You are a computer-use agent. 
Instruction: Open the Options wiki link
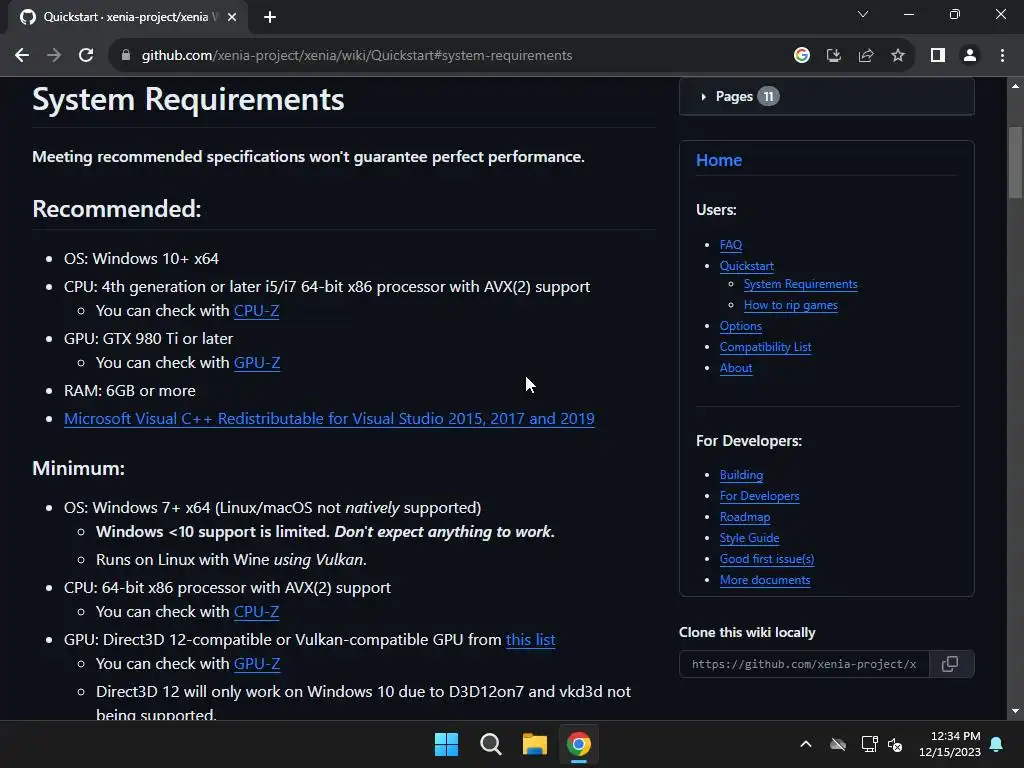(741, 326)
